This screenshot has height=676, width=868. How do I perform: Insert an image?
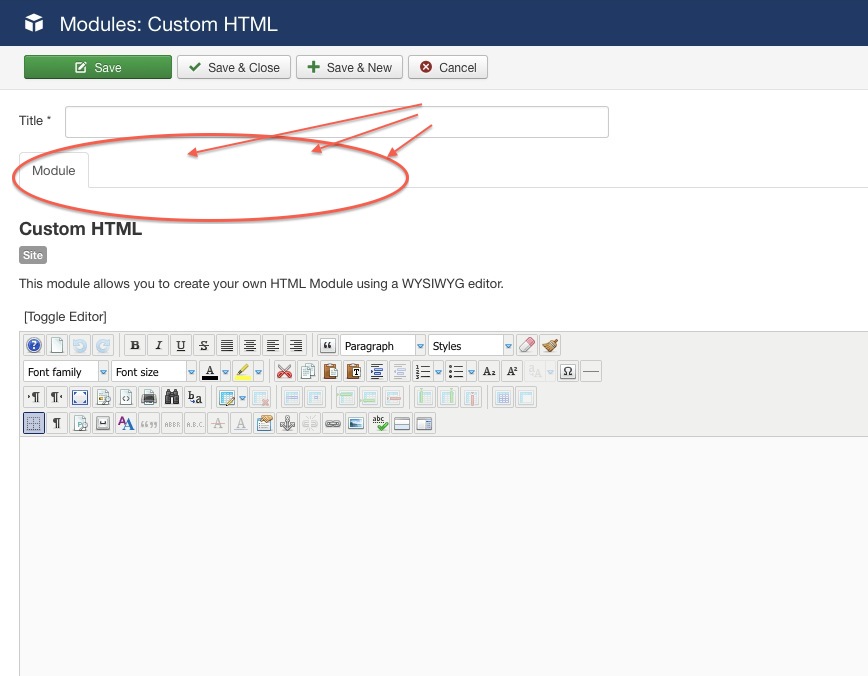coord(356,424)
